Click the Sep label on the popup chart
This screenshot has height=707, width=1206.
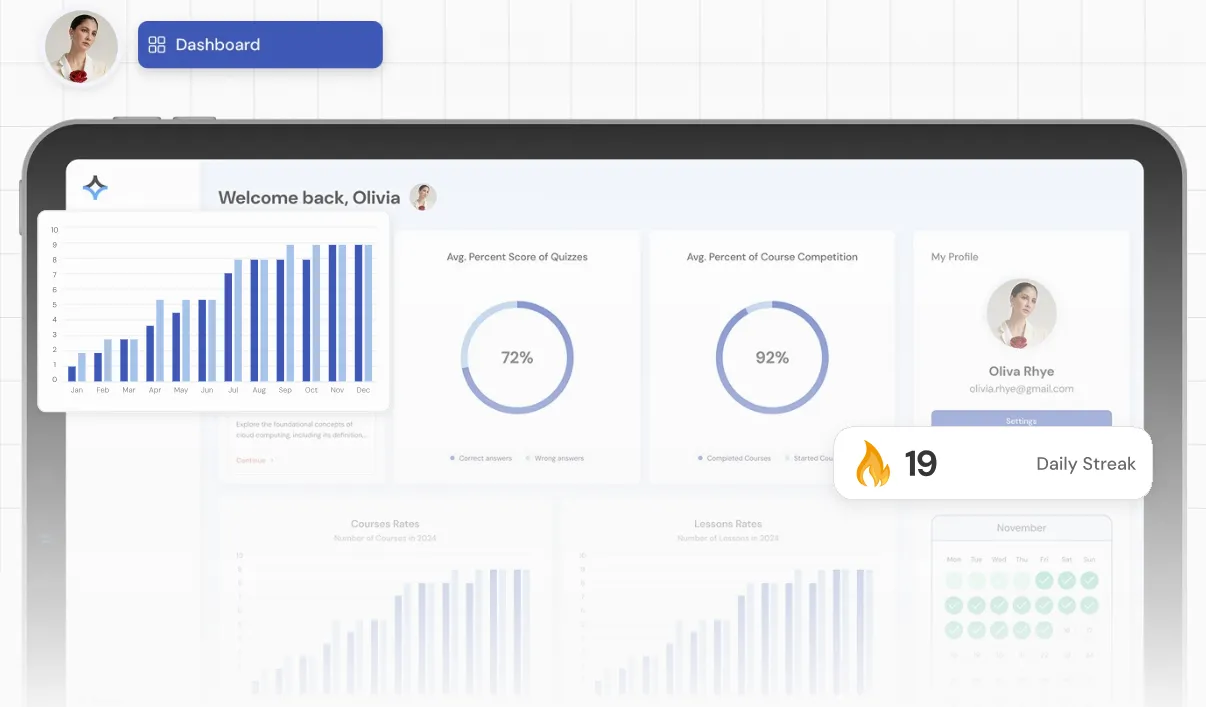pos(285,390)
